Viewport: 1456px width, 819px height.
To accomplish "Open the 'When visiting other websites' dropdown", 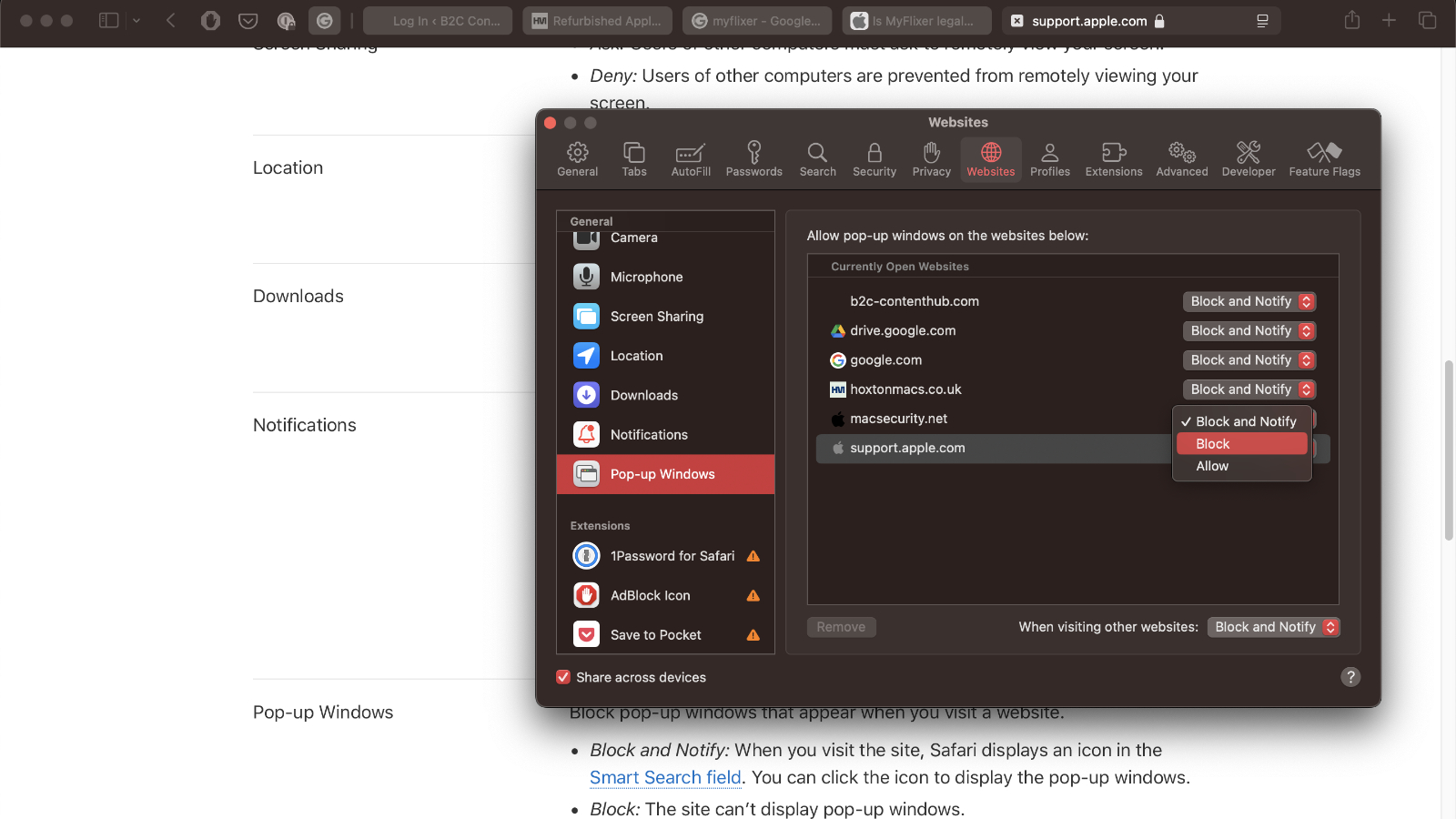I will pyautogui.click(x=1273, y=627).
